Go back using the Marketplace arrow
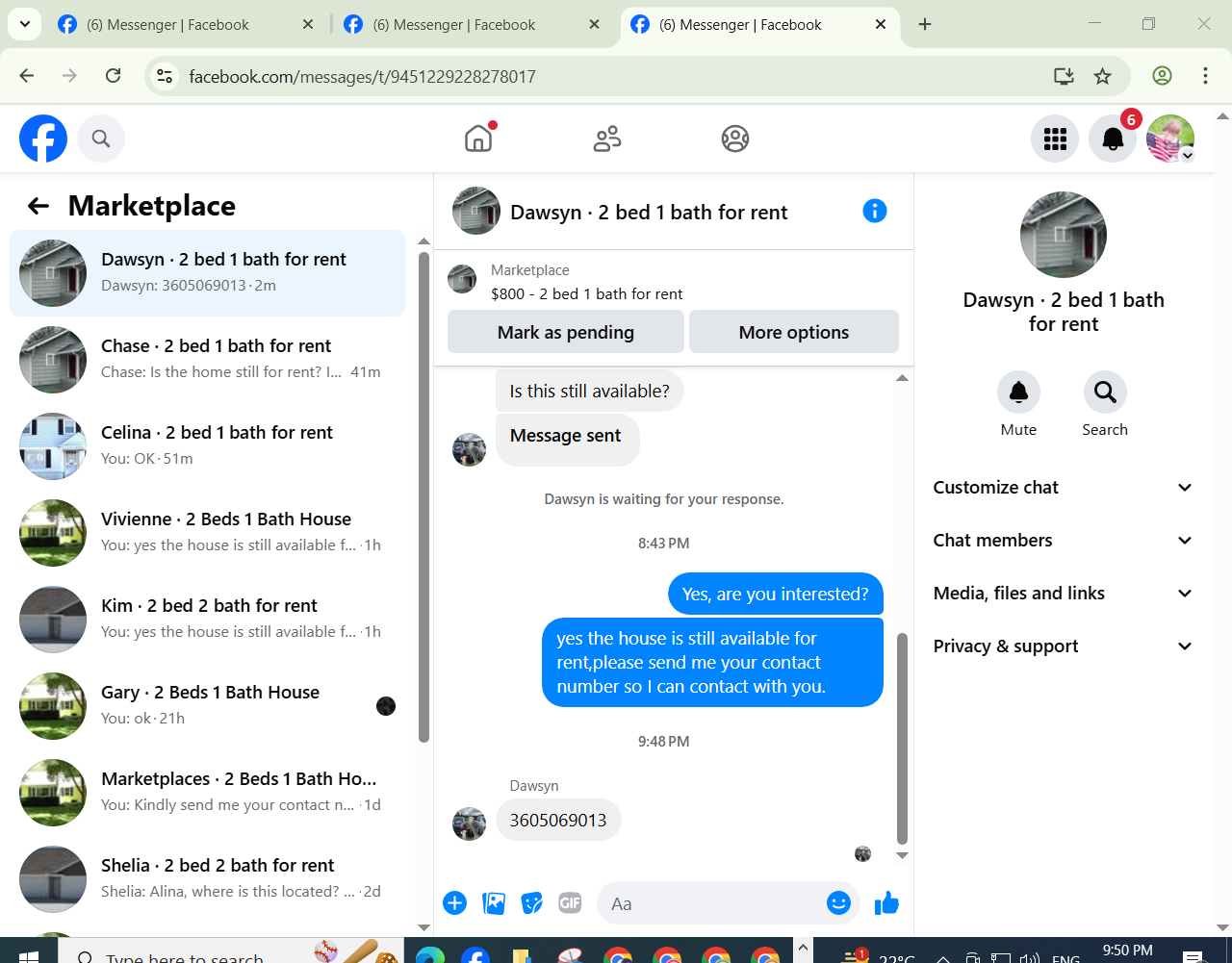1232x963 pixels. [x=38, y=205]
